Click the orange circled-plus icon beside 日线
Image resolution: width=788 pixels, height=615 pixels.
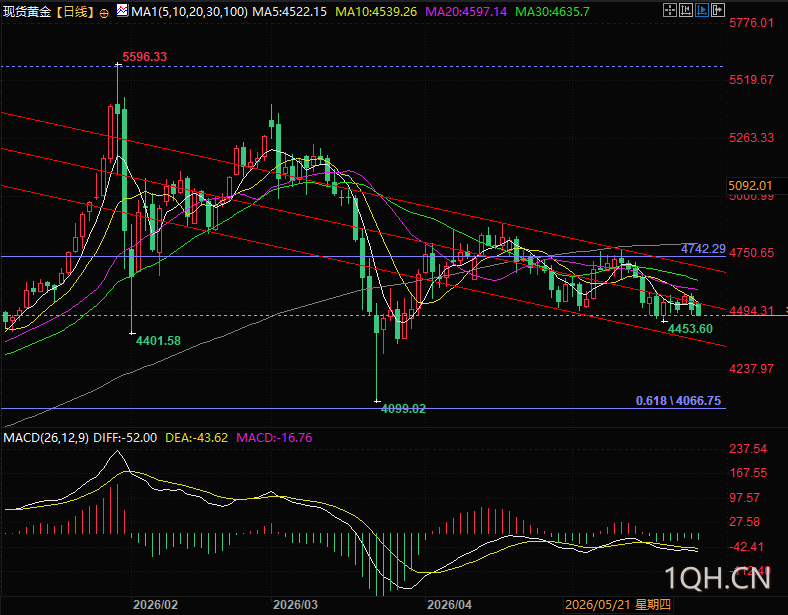[x=104, y=14]
